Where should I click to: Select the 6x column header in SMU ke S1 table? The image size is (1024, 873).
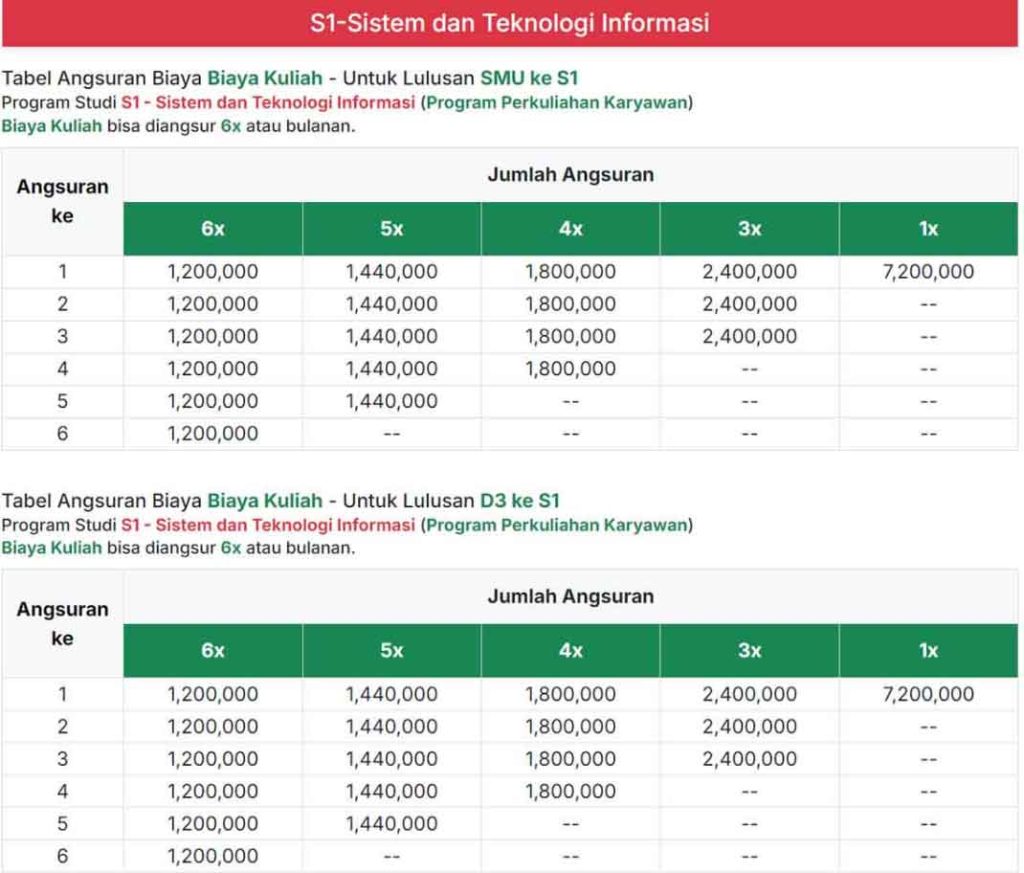[x=213, y=229]
